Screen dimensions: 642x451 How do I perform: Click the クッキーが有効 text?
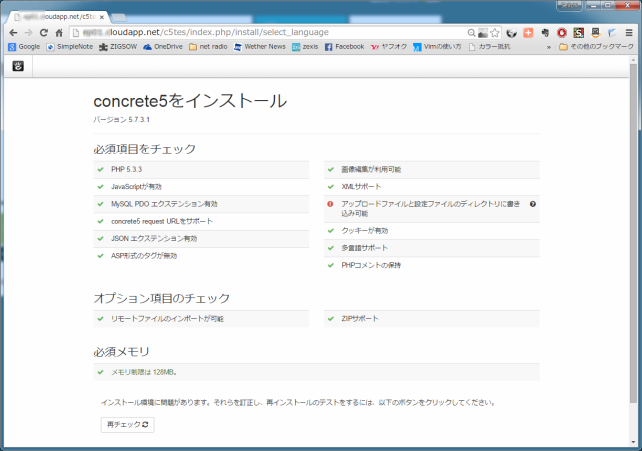(x=364, y=230)
